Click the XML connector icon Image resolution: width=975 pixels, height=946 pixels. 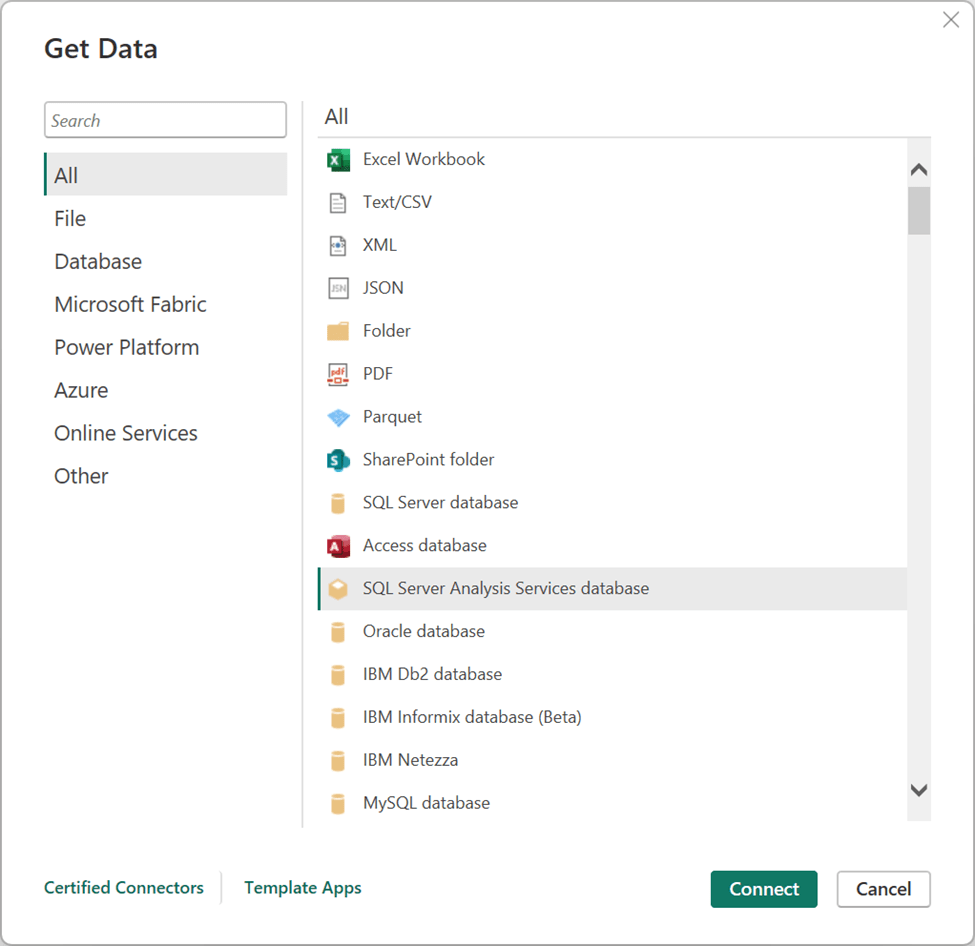338,245
